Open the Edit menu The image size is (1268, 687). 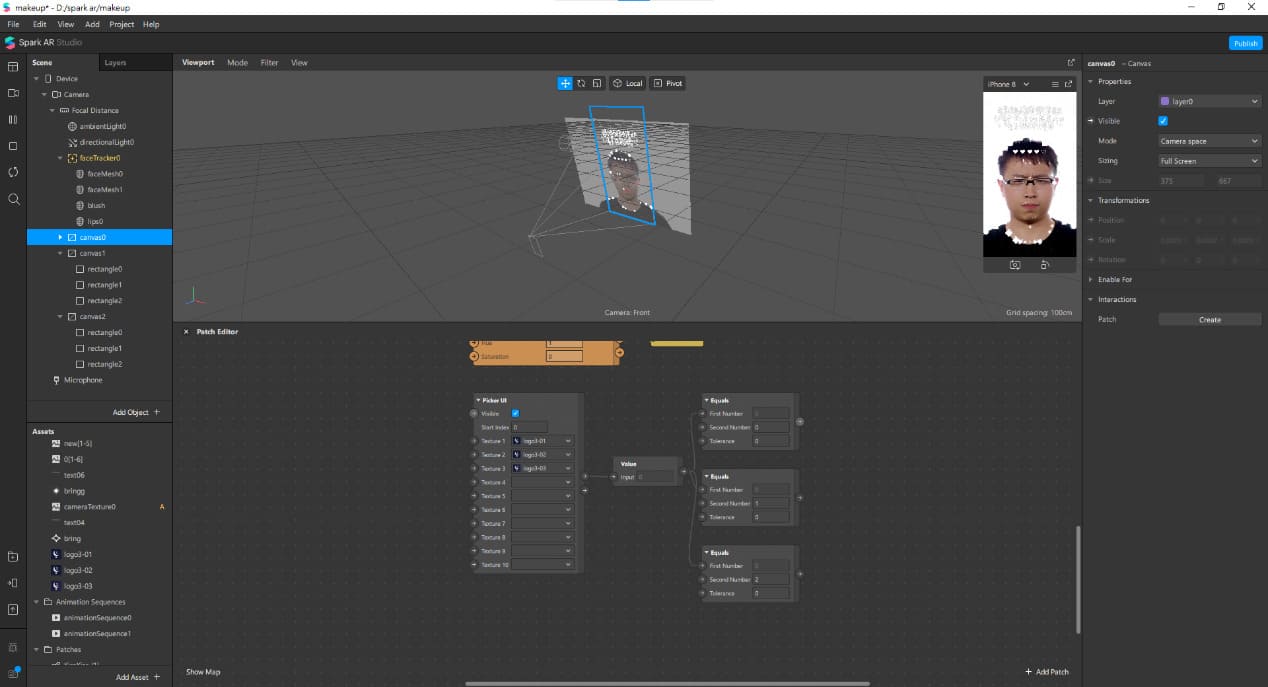tap(39, 24)
